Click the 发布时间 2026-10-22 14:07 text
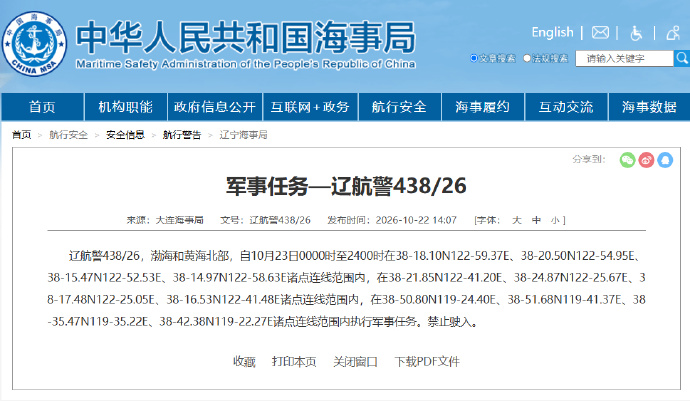 coord(392,220)
